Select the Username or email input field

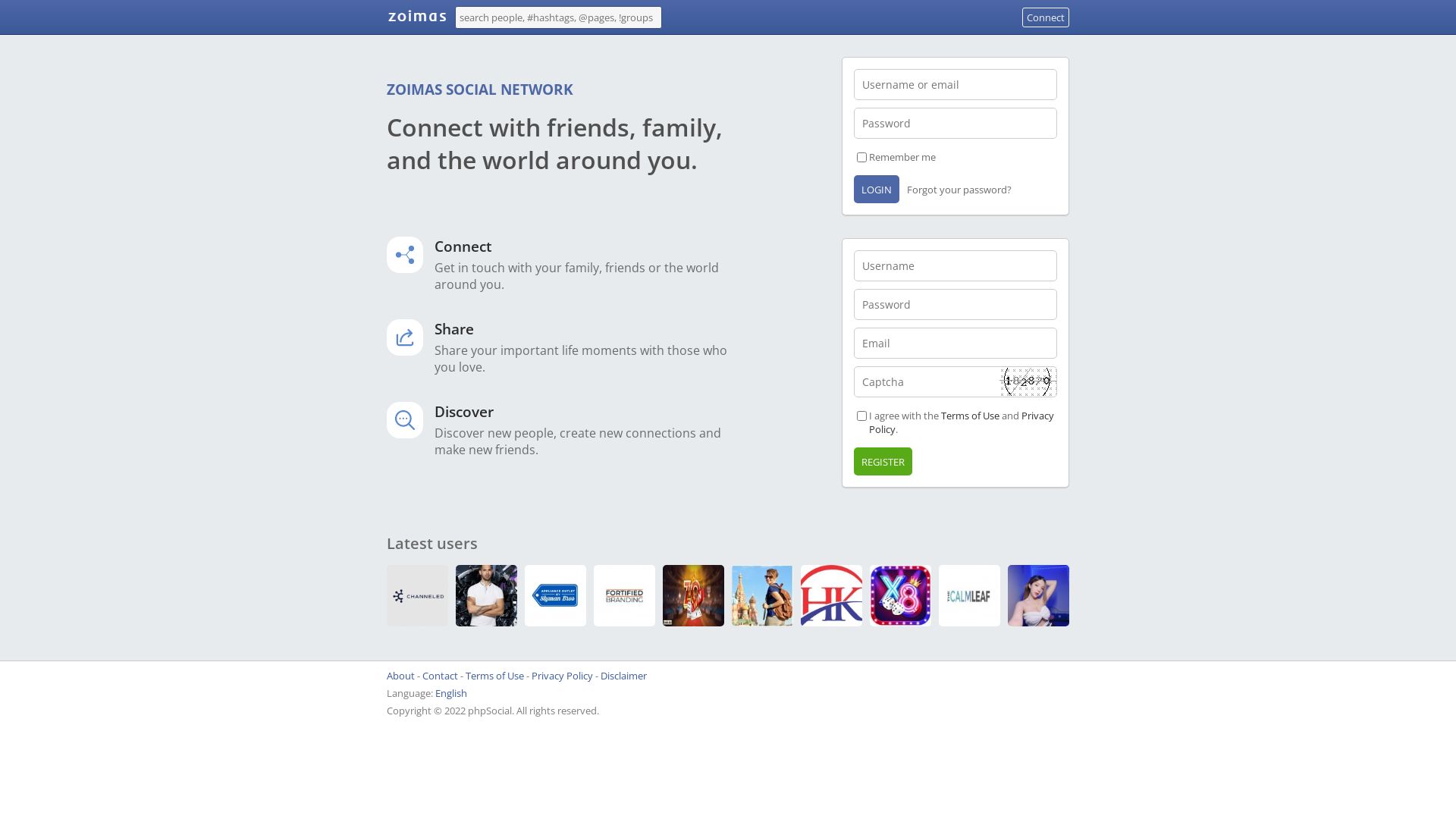coord(955,84)
